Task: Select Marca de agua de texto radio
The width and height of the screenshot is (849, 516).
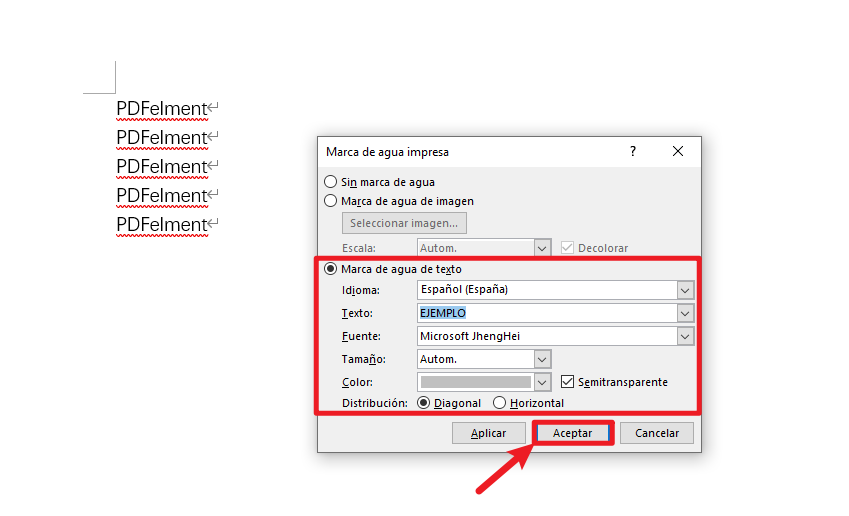Action: (330, 269)
